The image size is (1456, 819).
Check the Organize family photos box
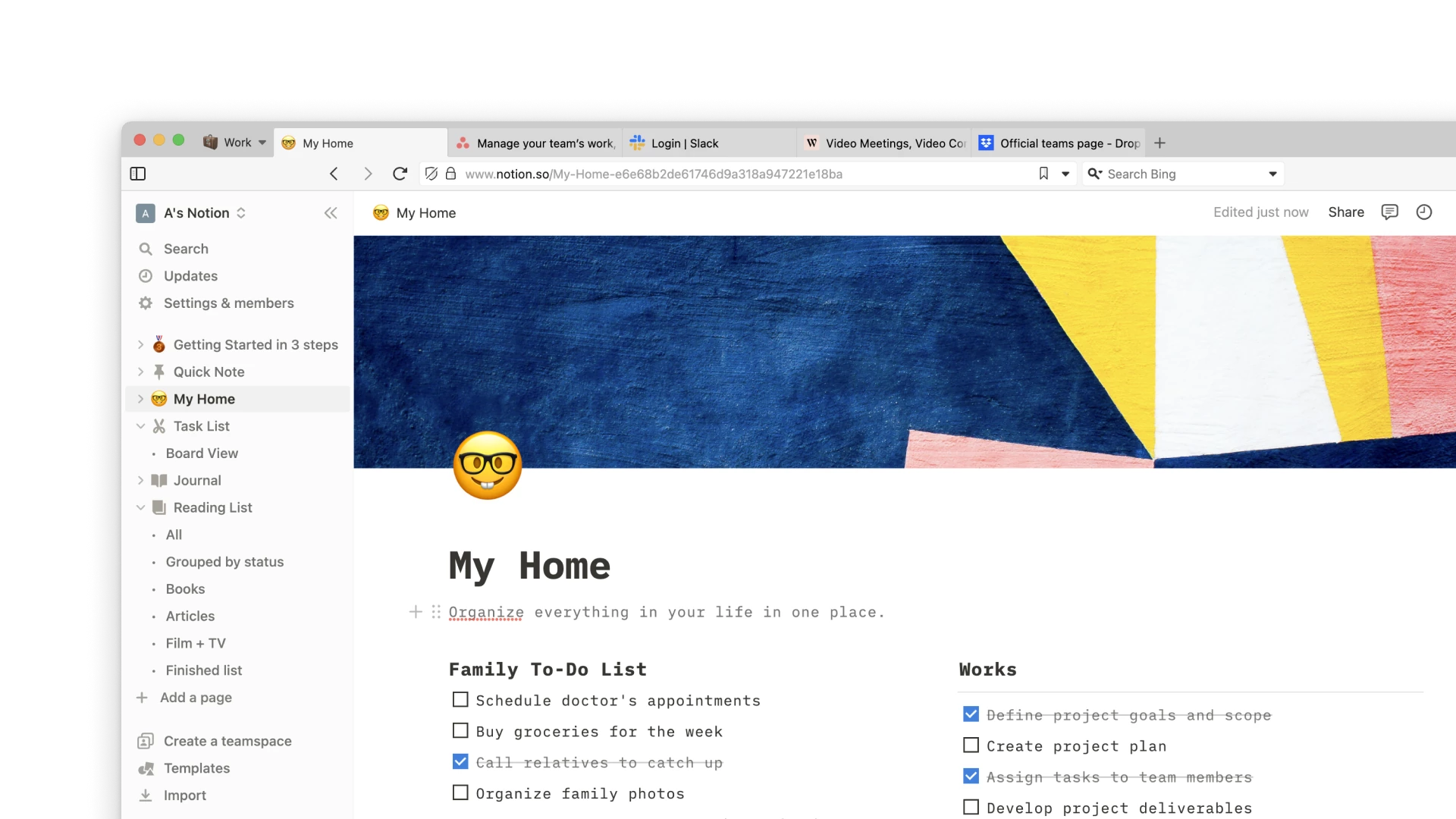(x=460, y=792)
